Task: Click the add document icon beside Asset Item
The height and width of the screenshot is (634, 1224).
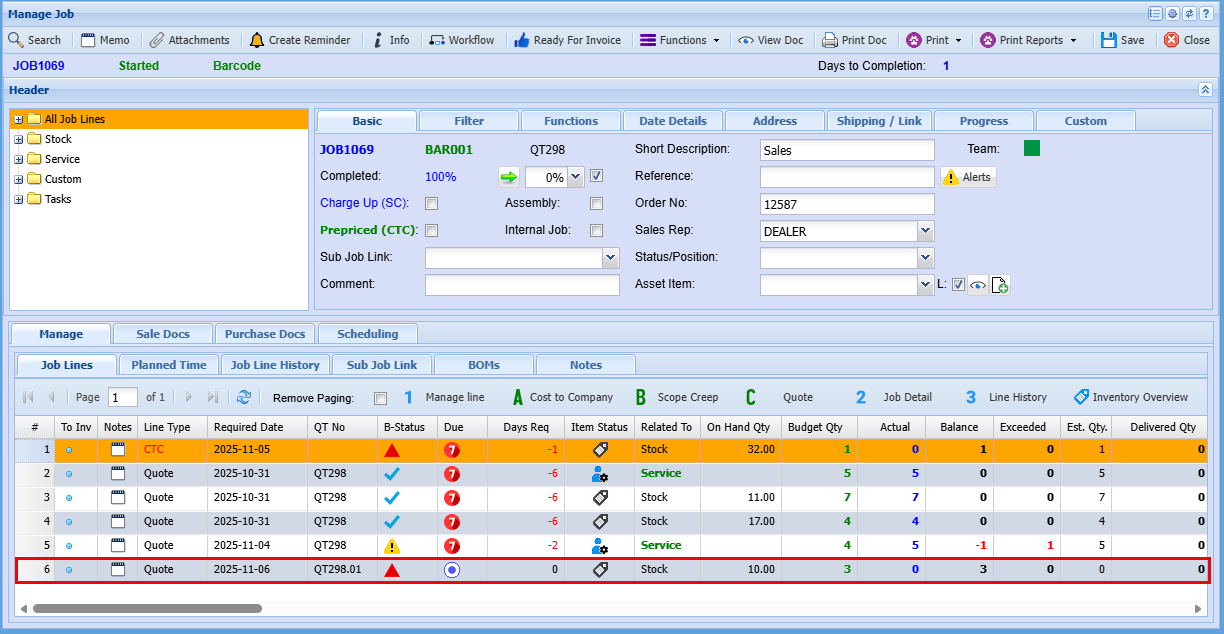Action: pyautogui.click(x=1000, y=285)
